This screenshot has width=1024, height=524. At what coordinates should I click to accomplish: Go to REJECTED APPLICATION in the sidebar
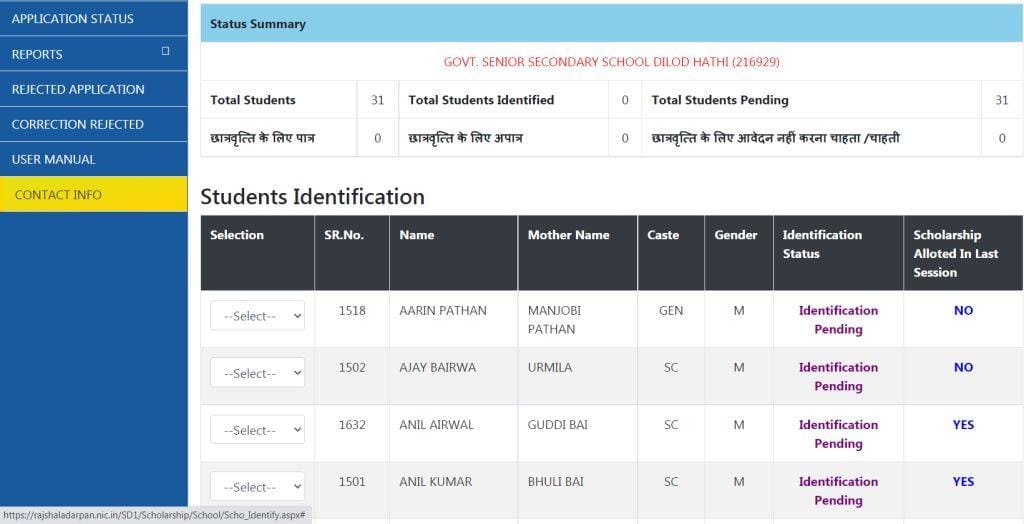78,89
